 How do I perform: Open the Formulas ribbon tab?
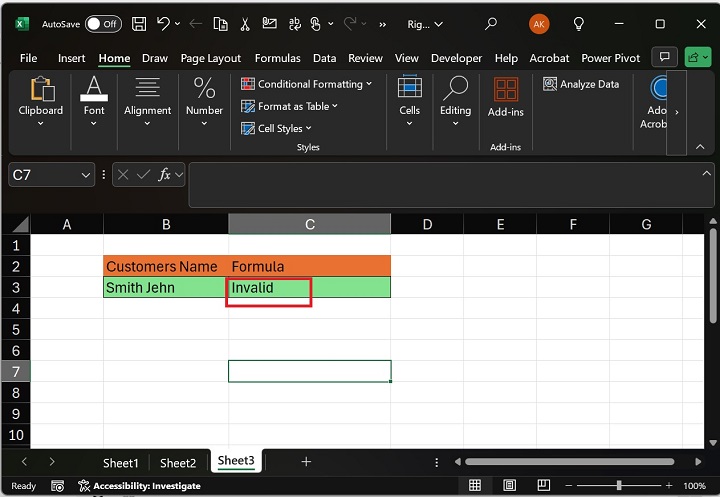[x=277, y=58]
